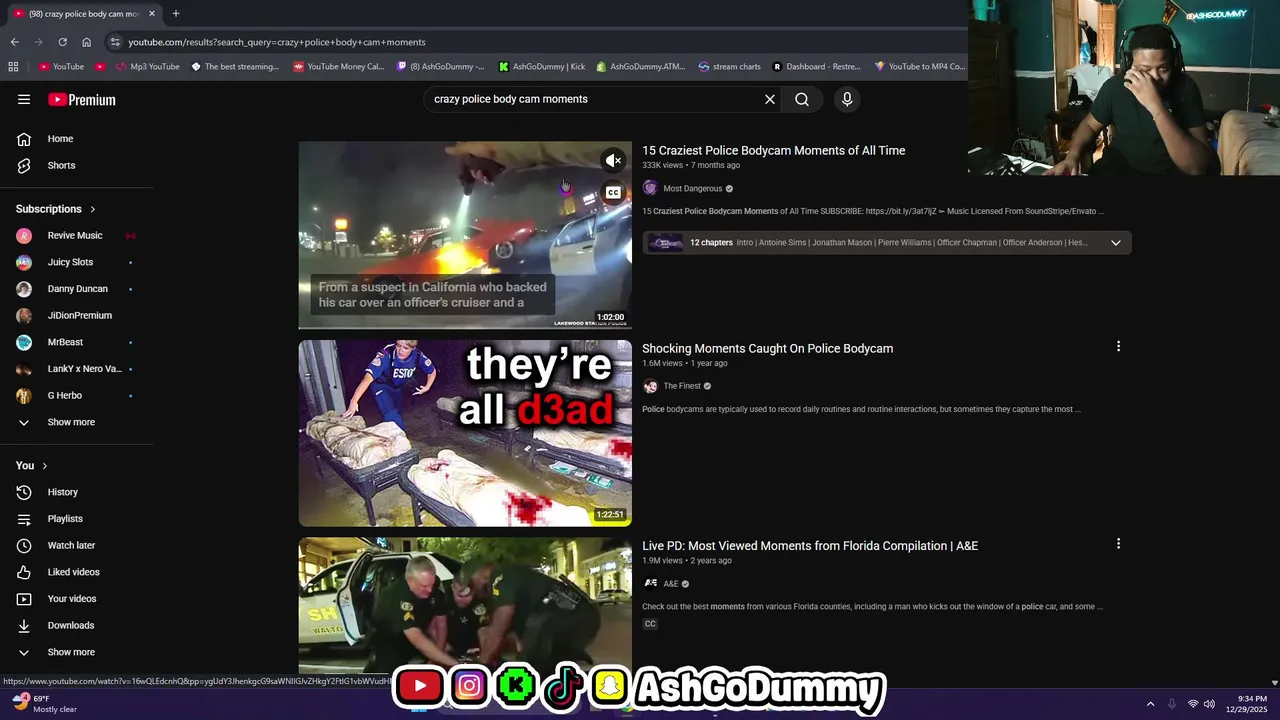
Task: Open the Dashboard - Restre... bookmark
Action: tap(816, 66)
